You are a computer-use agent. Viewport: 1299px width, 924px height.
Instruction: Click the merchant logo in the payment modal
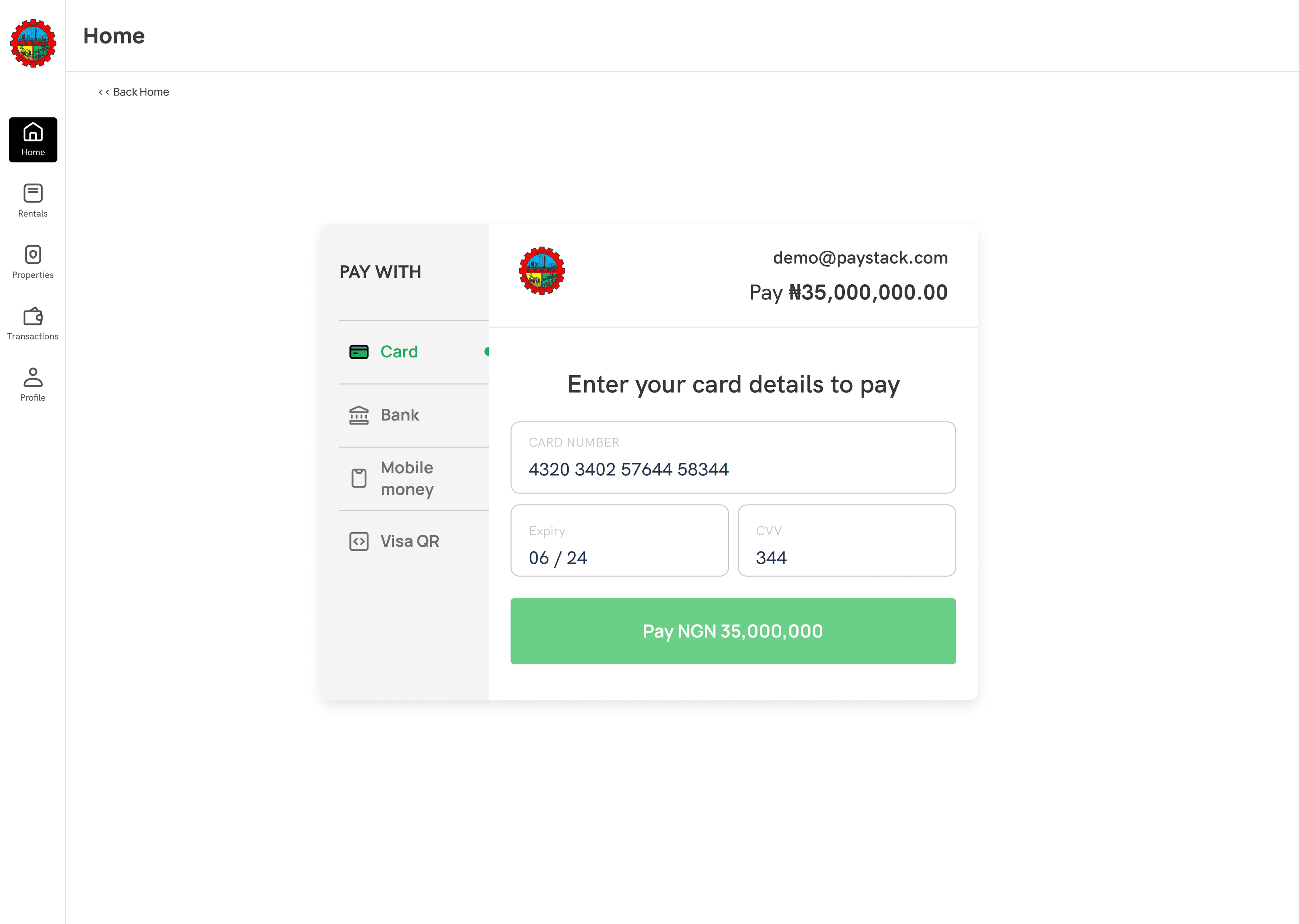[x=542, y=271]
